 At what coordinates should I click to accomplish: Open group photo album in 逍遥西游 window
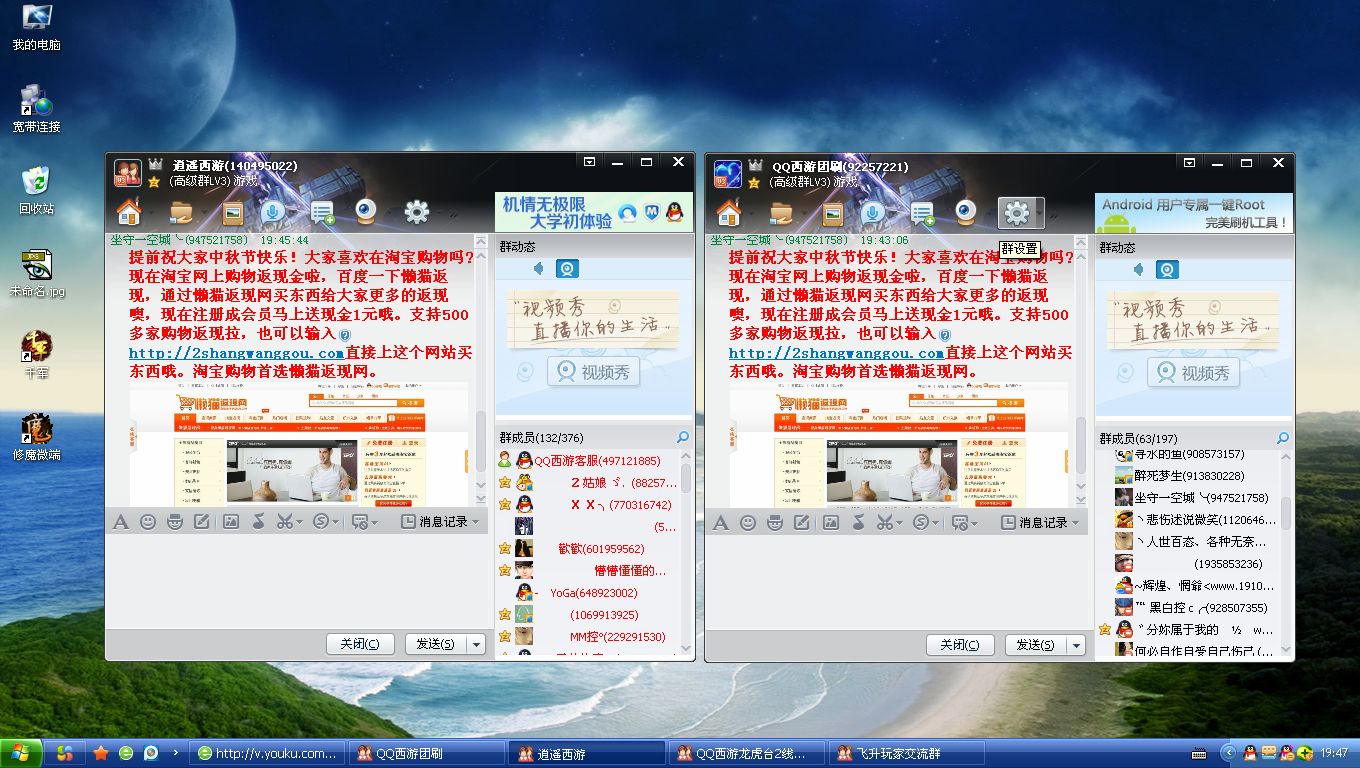232,212
